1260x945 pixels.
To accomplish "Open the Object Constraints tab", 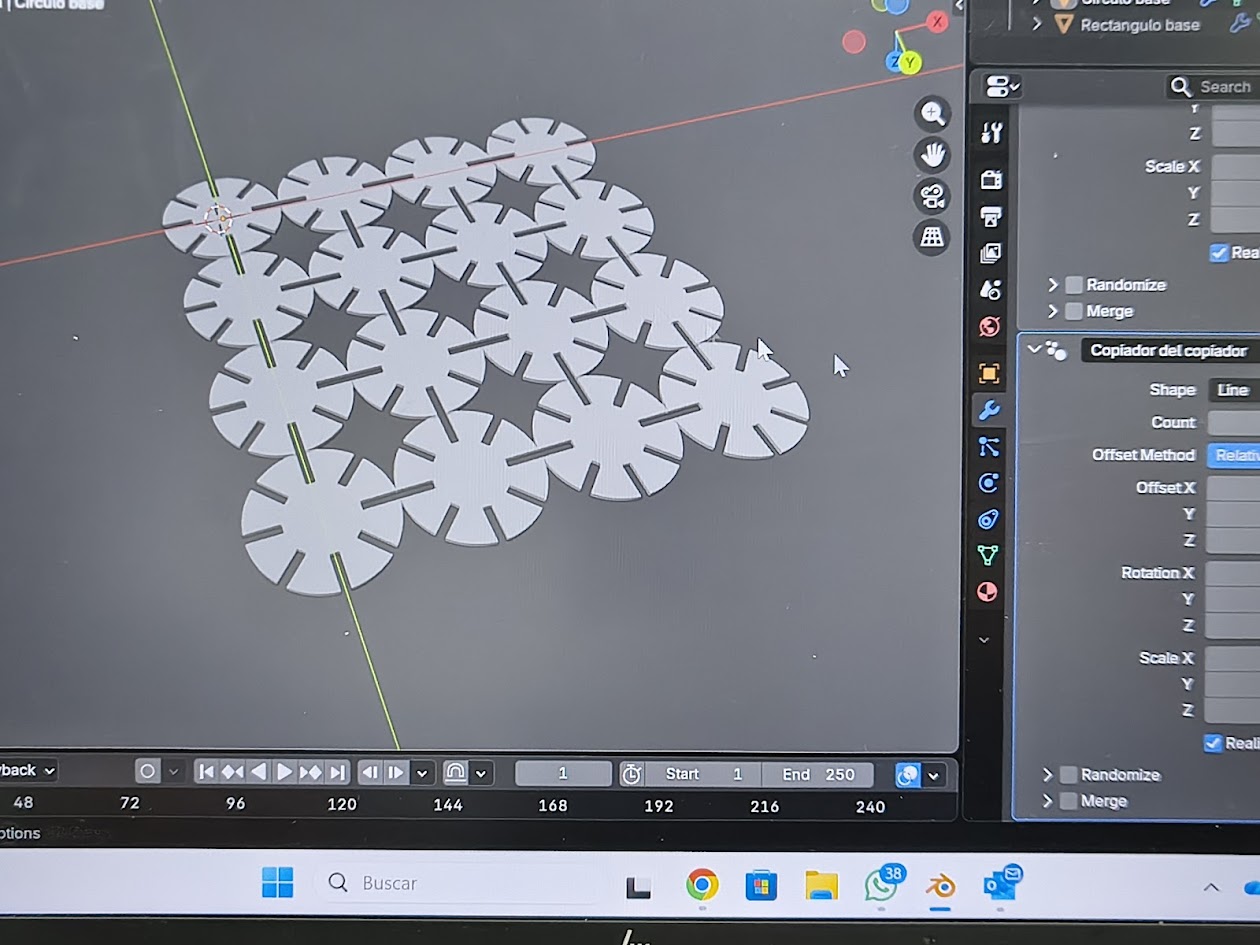I will tap(988, 519).
